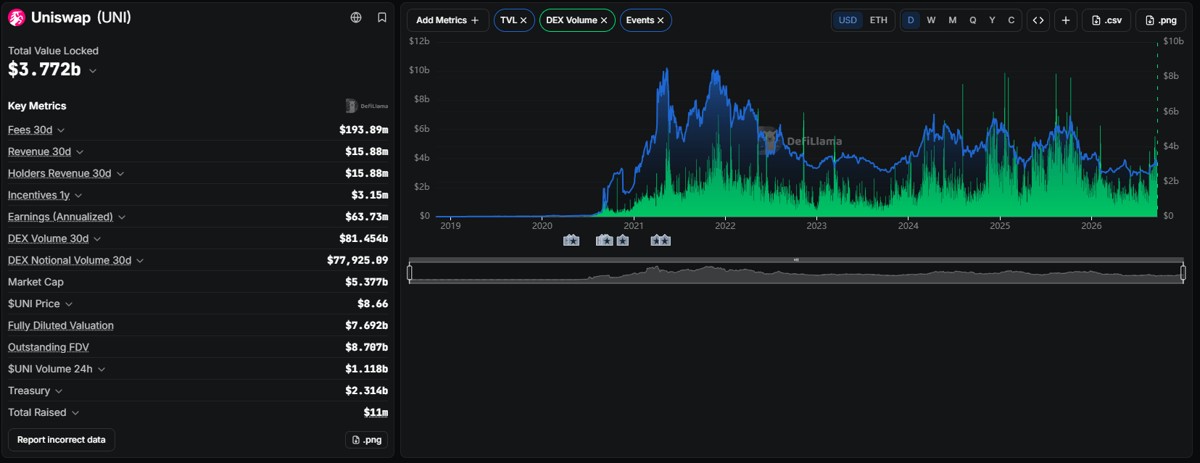Expand the Holders Revenue 30d row

120,174
